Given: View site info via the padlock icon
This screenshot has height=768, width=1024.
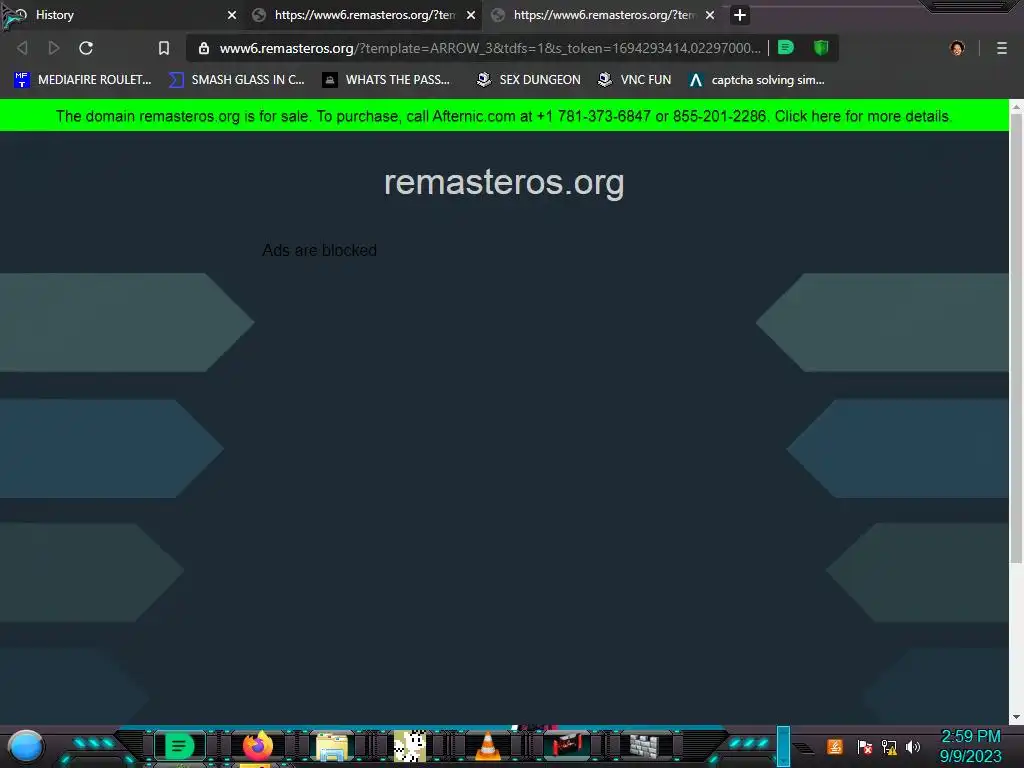Looking at the screenshot, I should [x=204, y=48].
